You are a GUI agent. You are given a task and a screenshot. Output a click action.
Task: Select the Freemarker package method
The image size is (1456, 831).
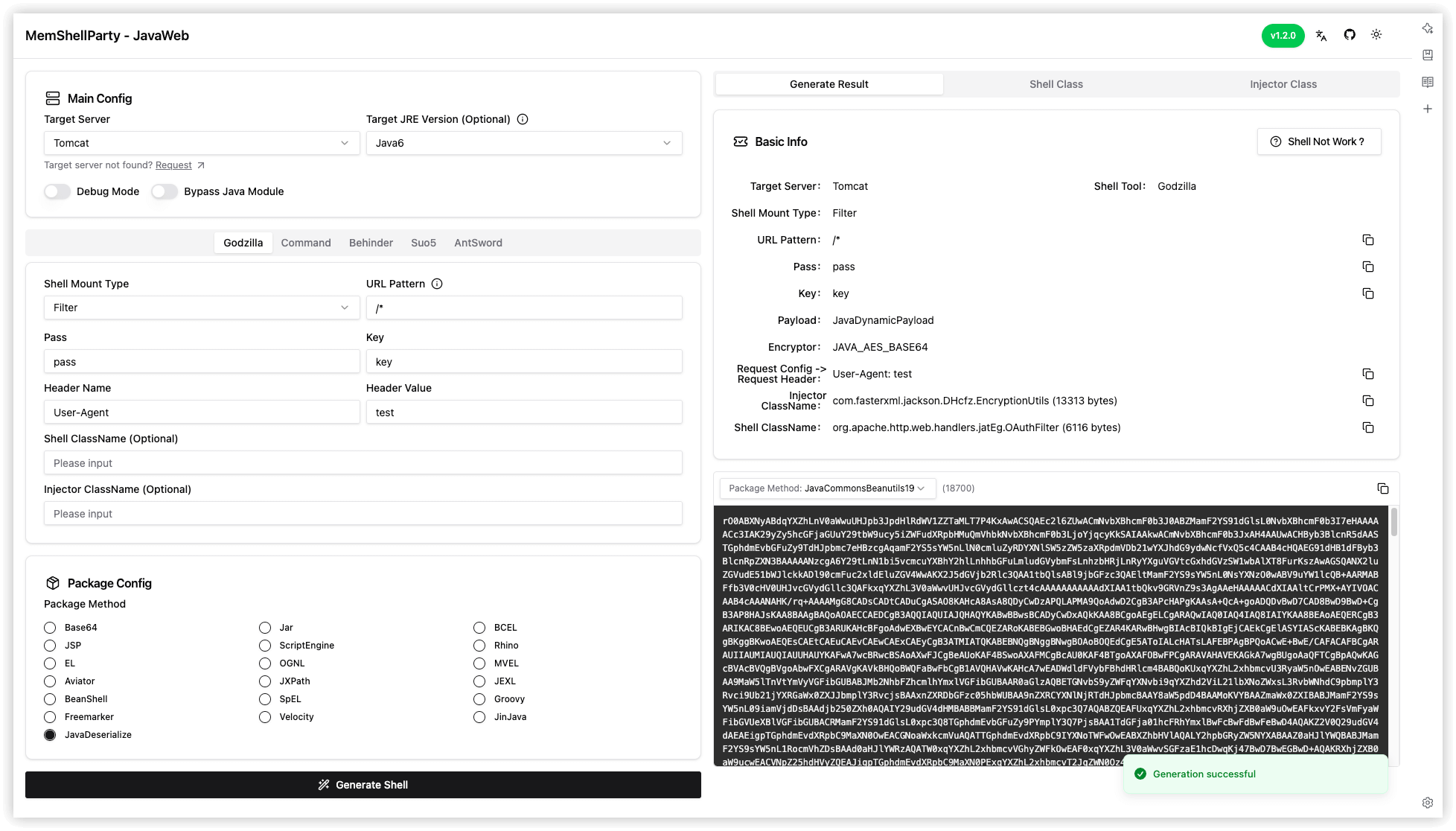point(50,717)
